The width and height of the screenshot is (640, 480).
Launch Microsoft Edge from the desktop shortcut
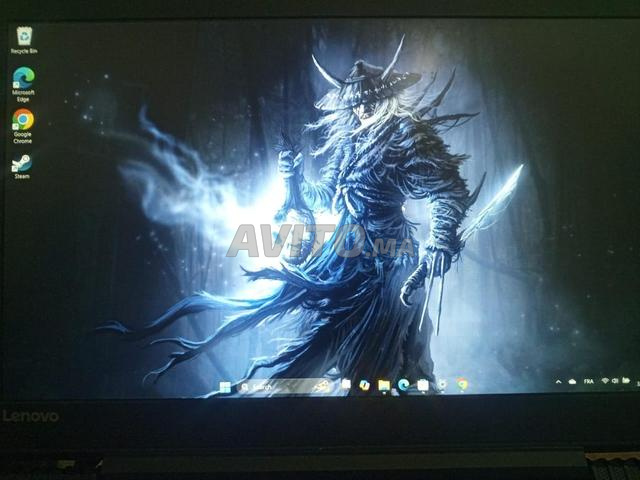click(23, 78)
